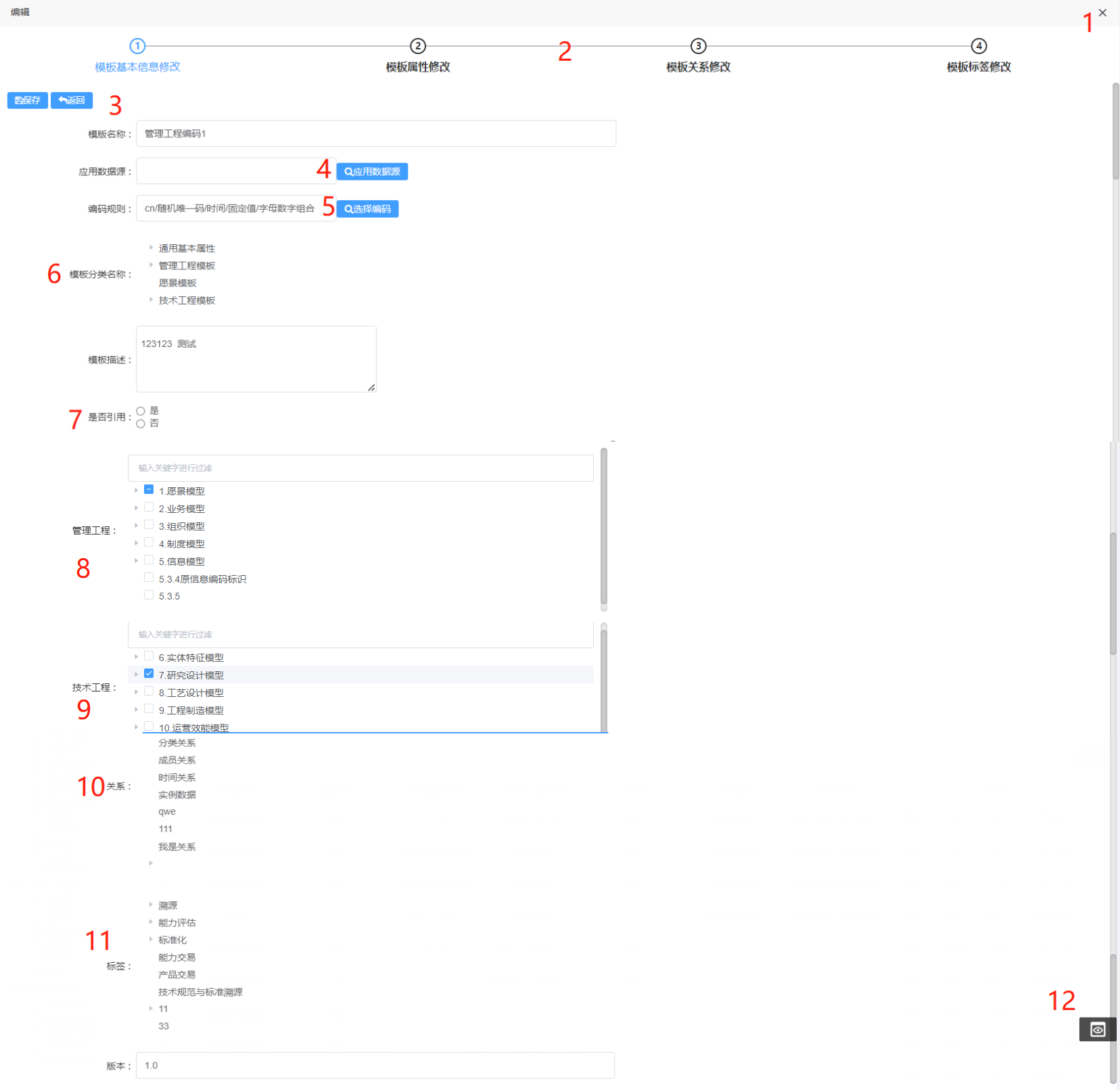This screenshot has width=1120, height=1090.
Task: Switch to 模板属性修改 step tab
Action: click(418, 67)
